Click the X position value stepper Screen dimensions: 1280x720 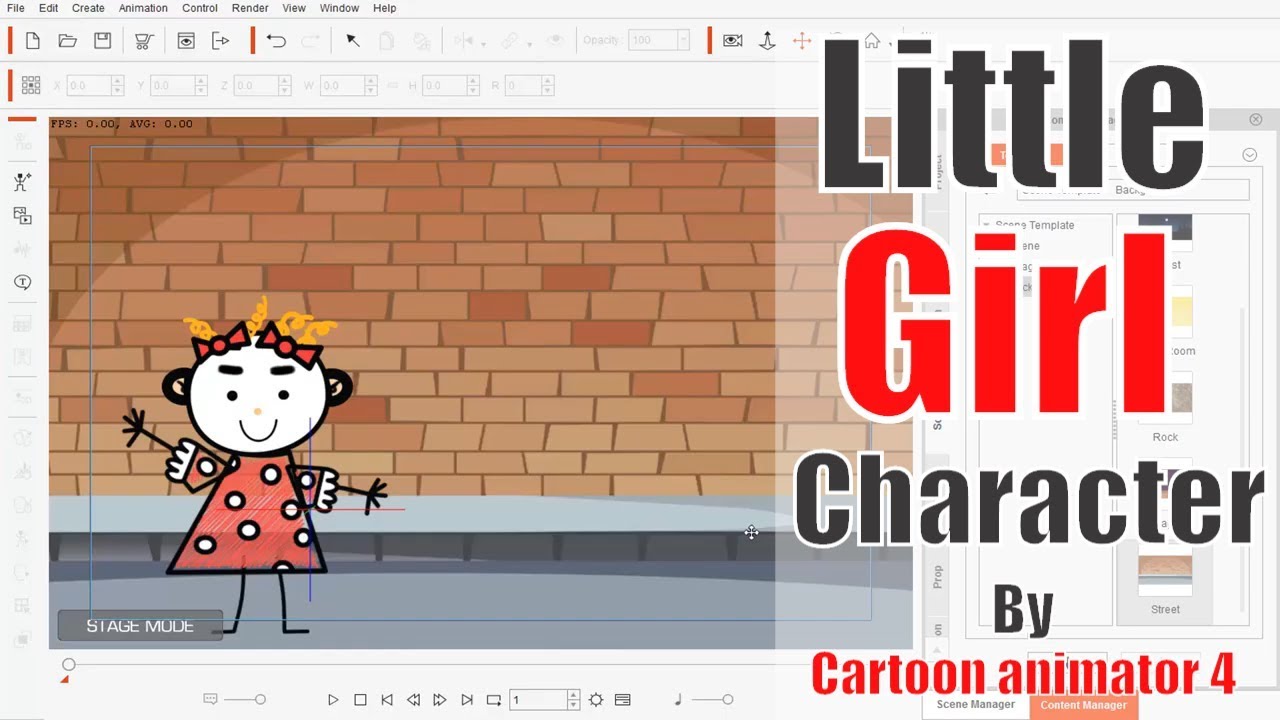(x=118, y=86)
